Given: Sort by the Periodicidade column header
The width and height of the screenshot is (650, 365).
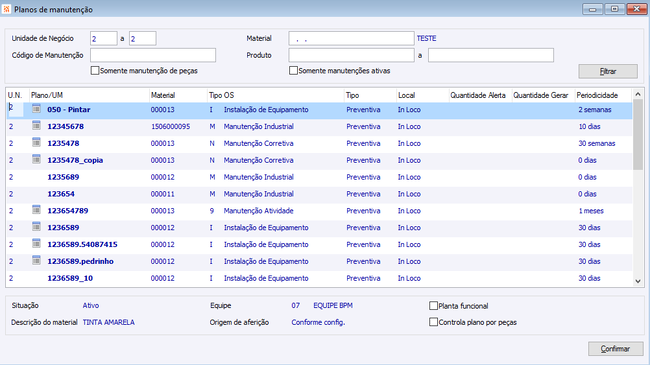Looking at the screenshot, I should tap(603, 95).
